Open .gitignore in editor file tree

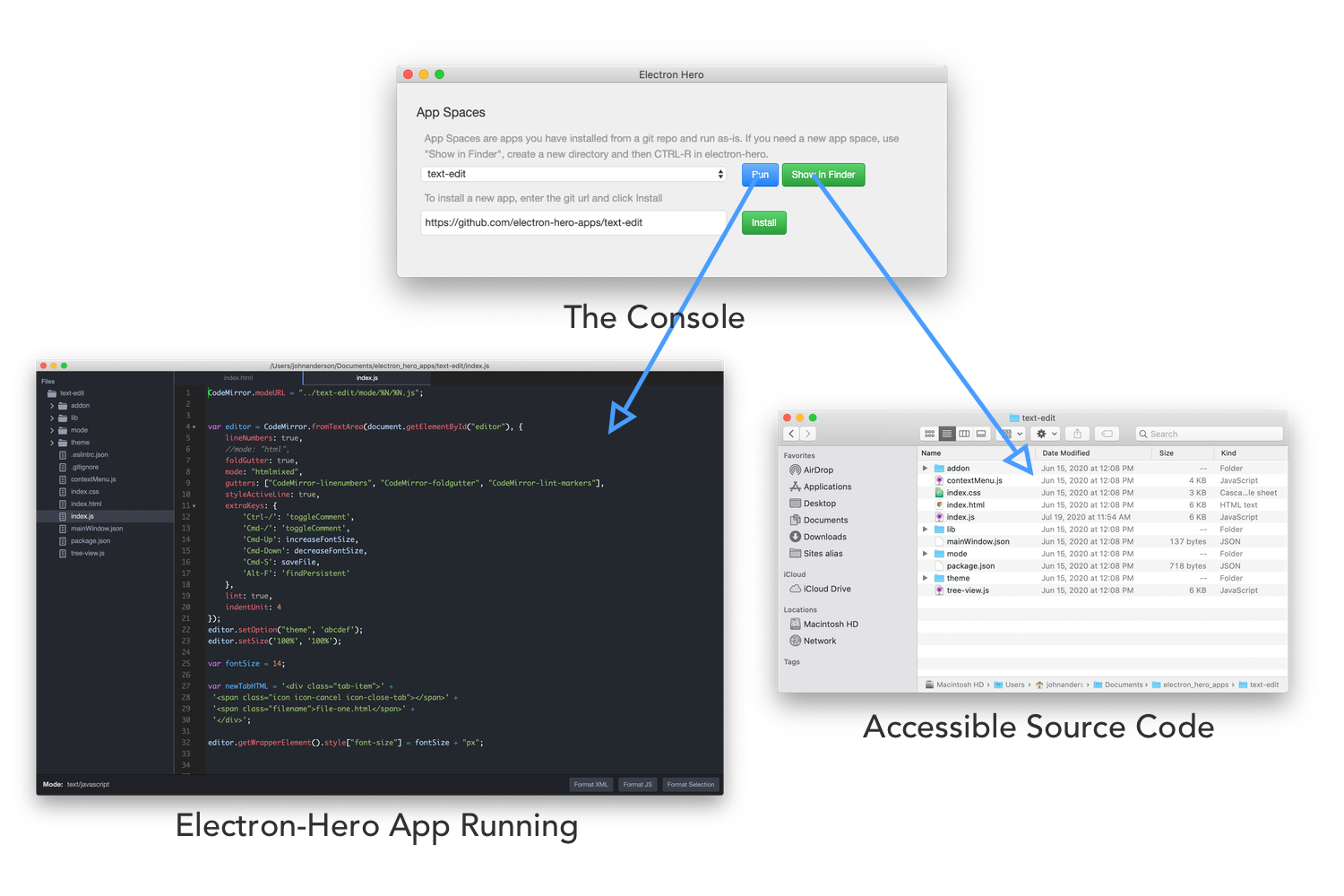coord(79,467)
